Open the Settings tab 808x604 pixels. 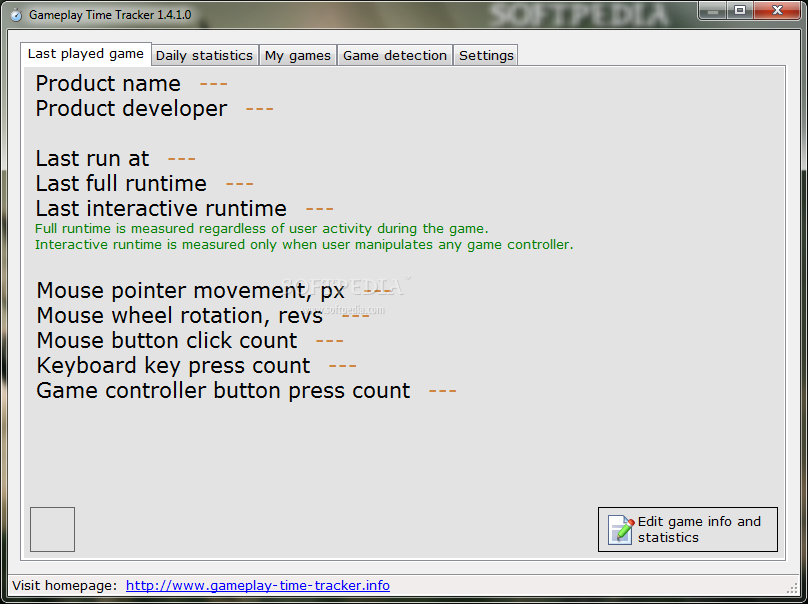[x=486, y=55]
